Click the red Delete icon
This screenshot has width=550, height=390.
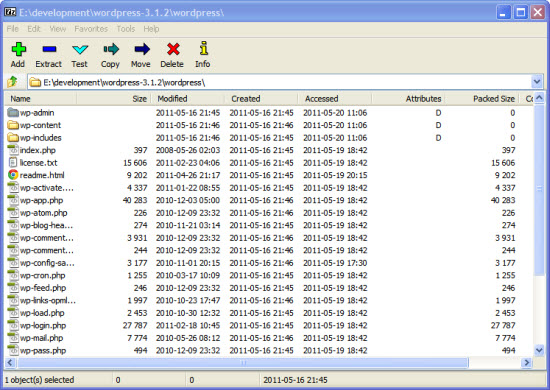tap(173, 49)
